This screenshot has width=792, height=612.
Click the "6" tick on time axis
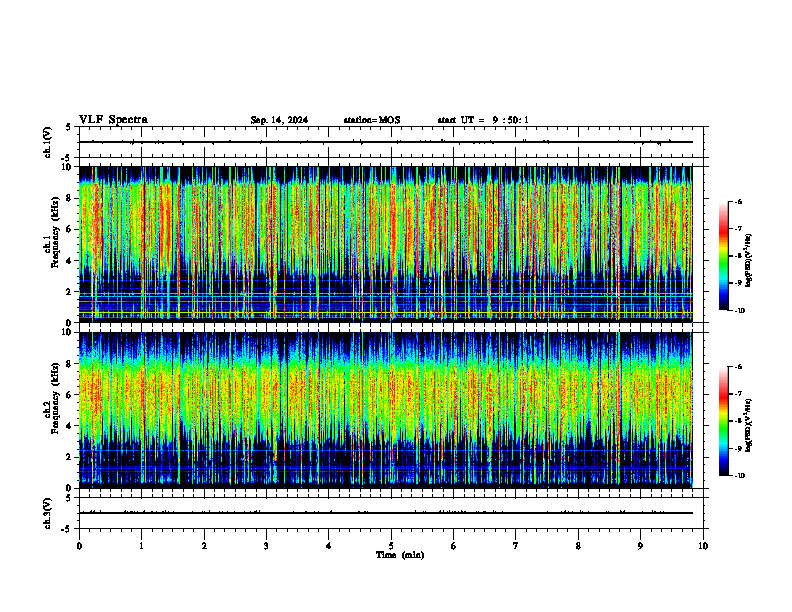(453, 546)
